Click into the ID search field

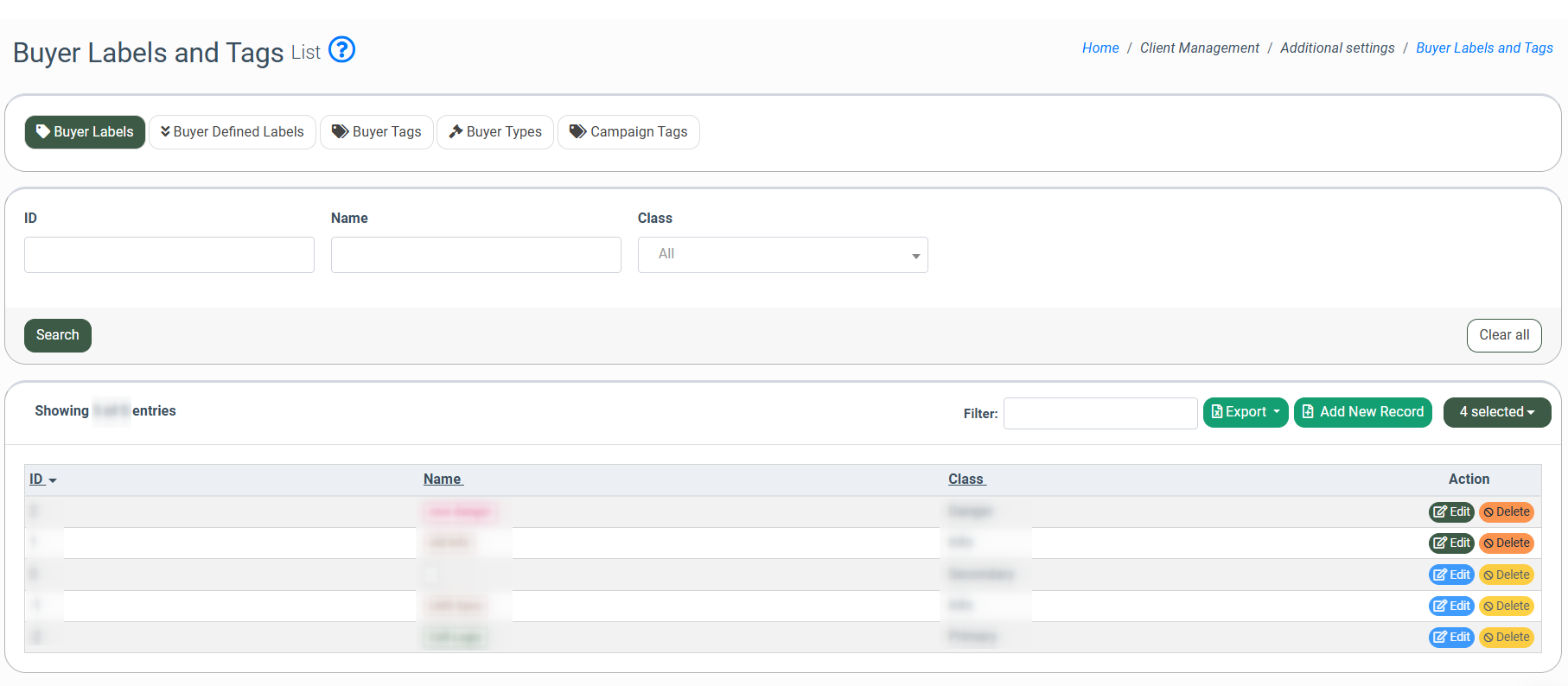169,255
